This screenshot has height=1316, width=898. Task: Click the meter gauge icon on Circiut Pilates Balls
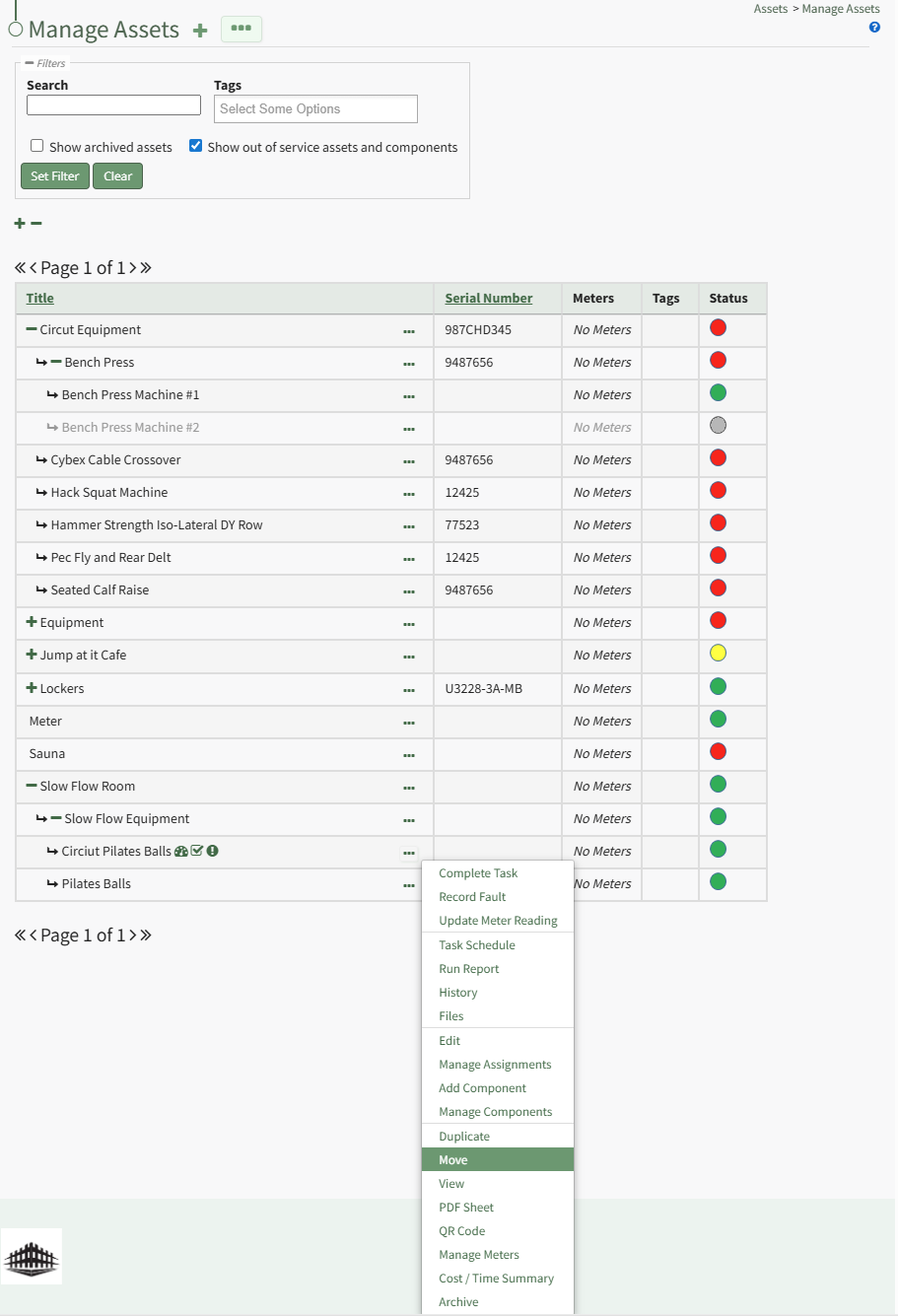pyautogui.click(x=181, y=852)
